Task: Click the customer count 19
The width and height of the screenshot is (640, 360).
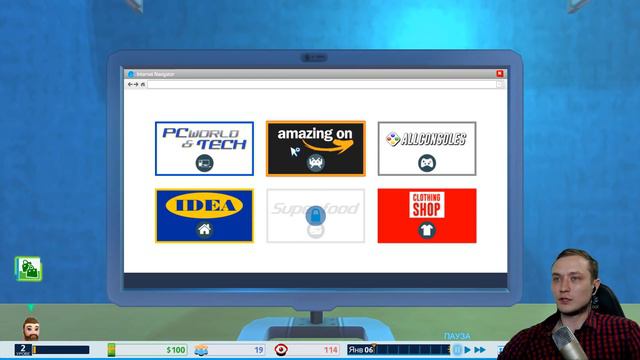Action: point(259,350)
